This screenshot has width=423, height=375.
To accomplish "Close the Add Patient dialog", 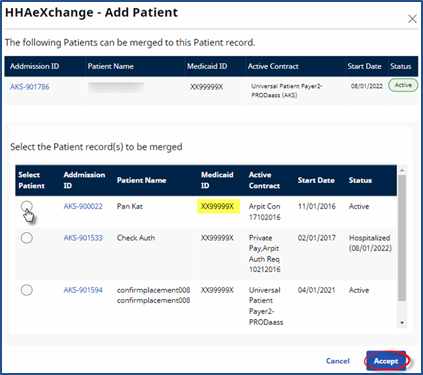I will tap(412, 19).
